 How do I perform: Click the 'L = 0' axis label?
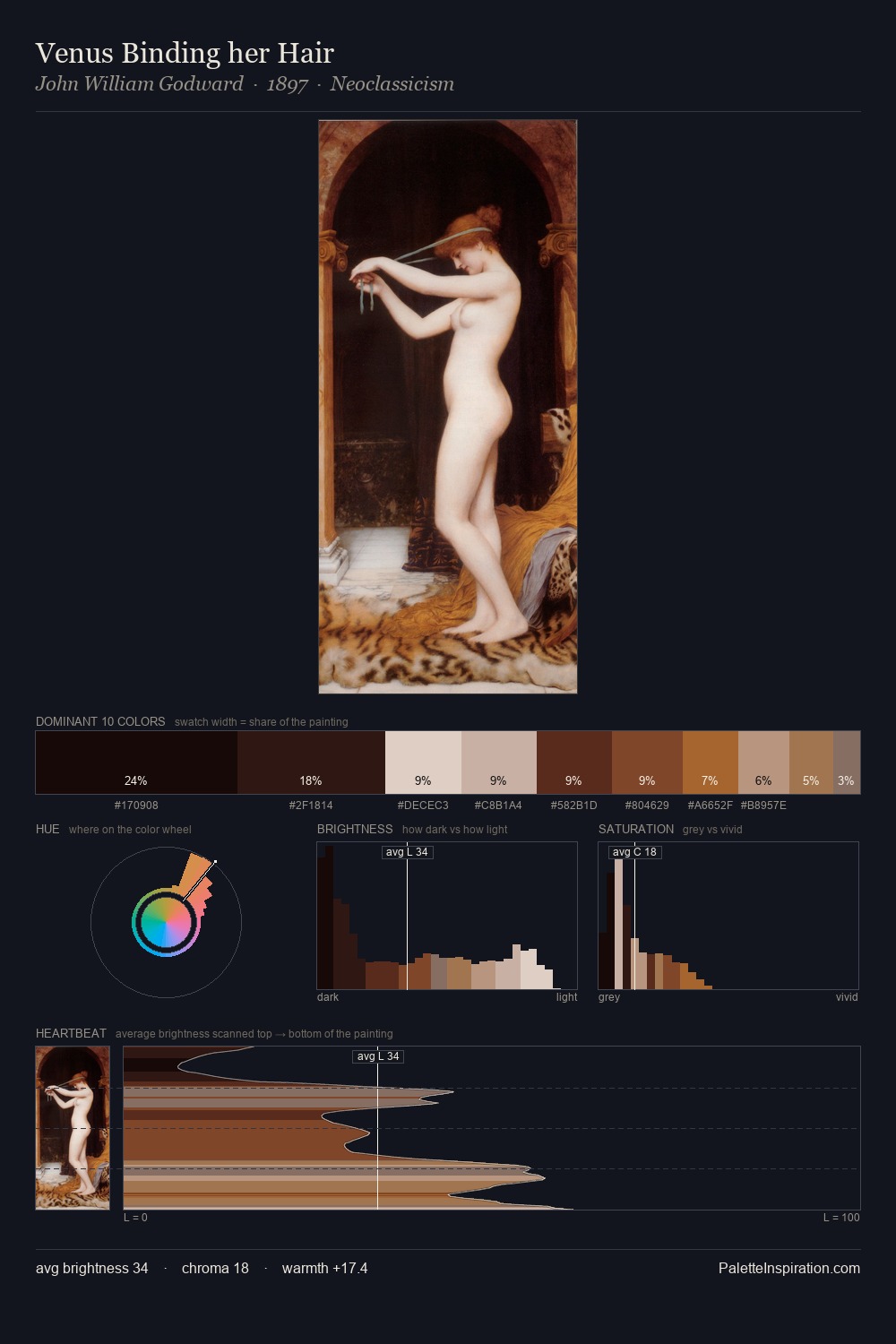[135, 1218]
